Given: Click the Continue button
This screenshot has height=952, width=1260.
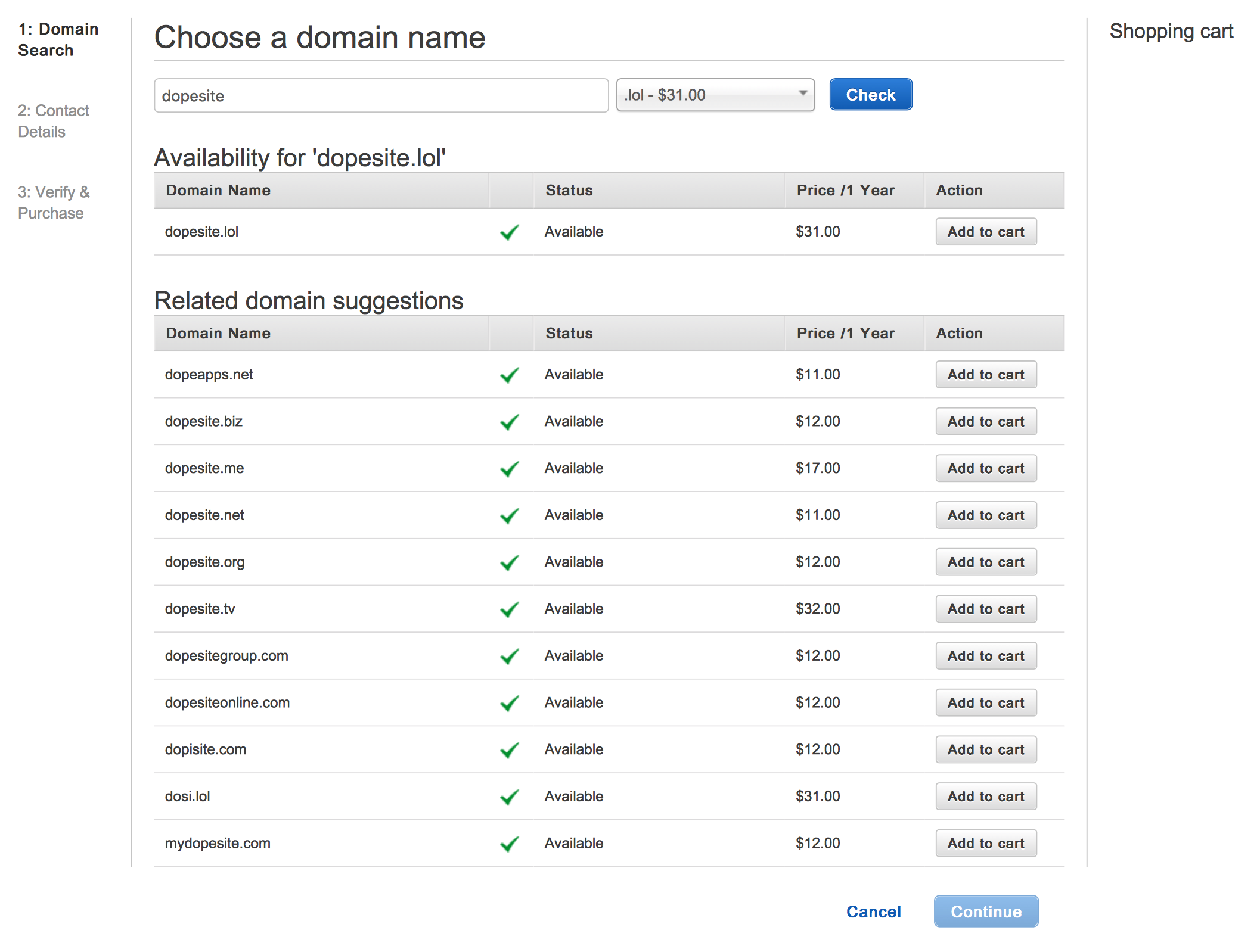Looking at the screenshot, I should [986, 911].
